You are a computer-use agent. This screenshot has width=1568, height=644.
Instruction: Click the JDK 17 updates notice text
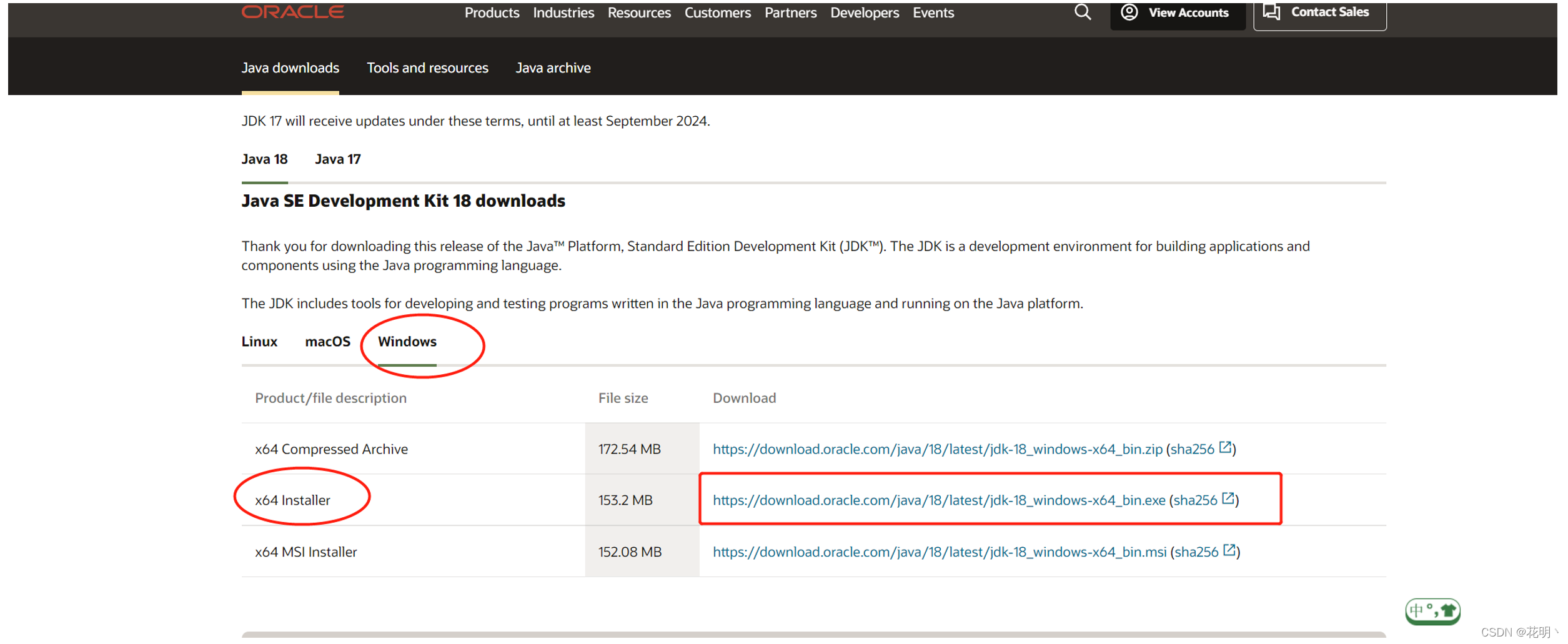tap(475, 121)
